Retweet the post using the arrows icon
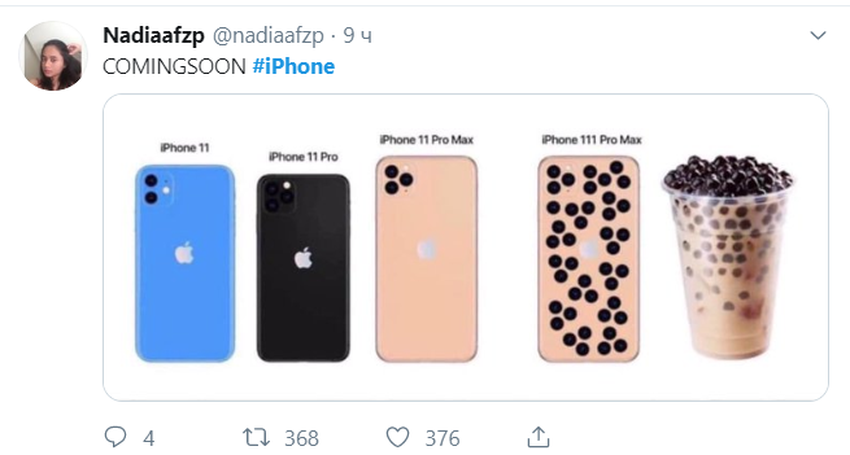The height and width of the screenshot is (455, 850). pyautogui.click(x=257, y=437)
